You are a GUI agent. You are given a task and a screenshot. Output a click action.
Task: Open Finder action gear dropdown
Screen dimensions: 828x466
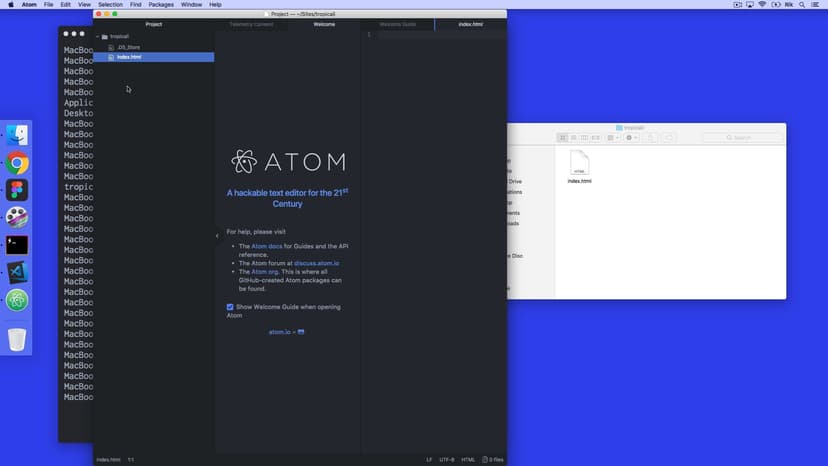(x=631, y=137)
